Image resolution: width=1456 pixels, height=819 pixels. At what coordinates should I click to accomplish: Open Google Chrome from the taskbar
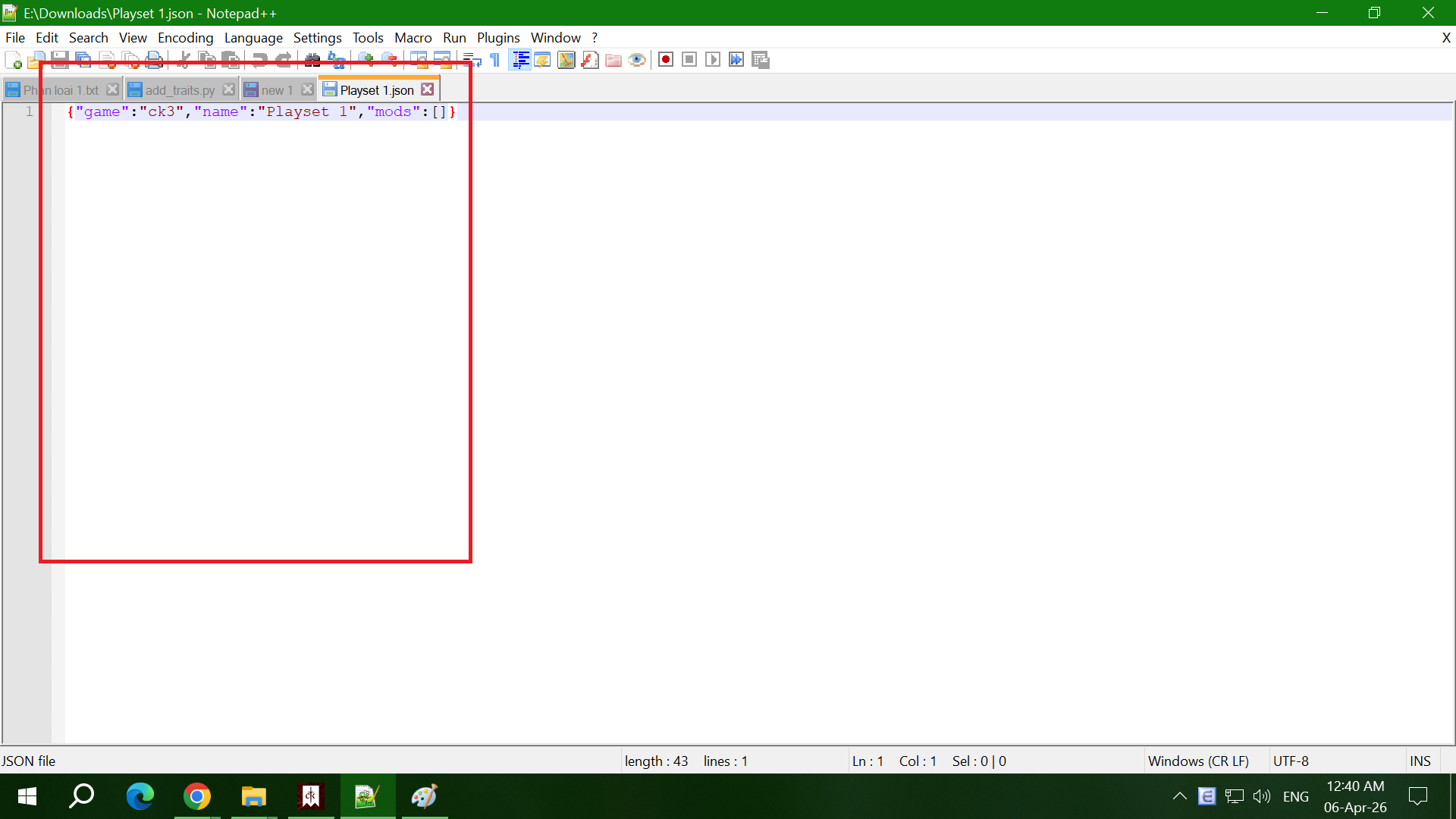coord(197,796)
